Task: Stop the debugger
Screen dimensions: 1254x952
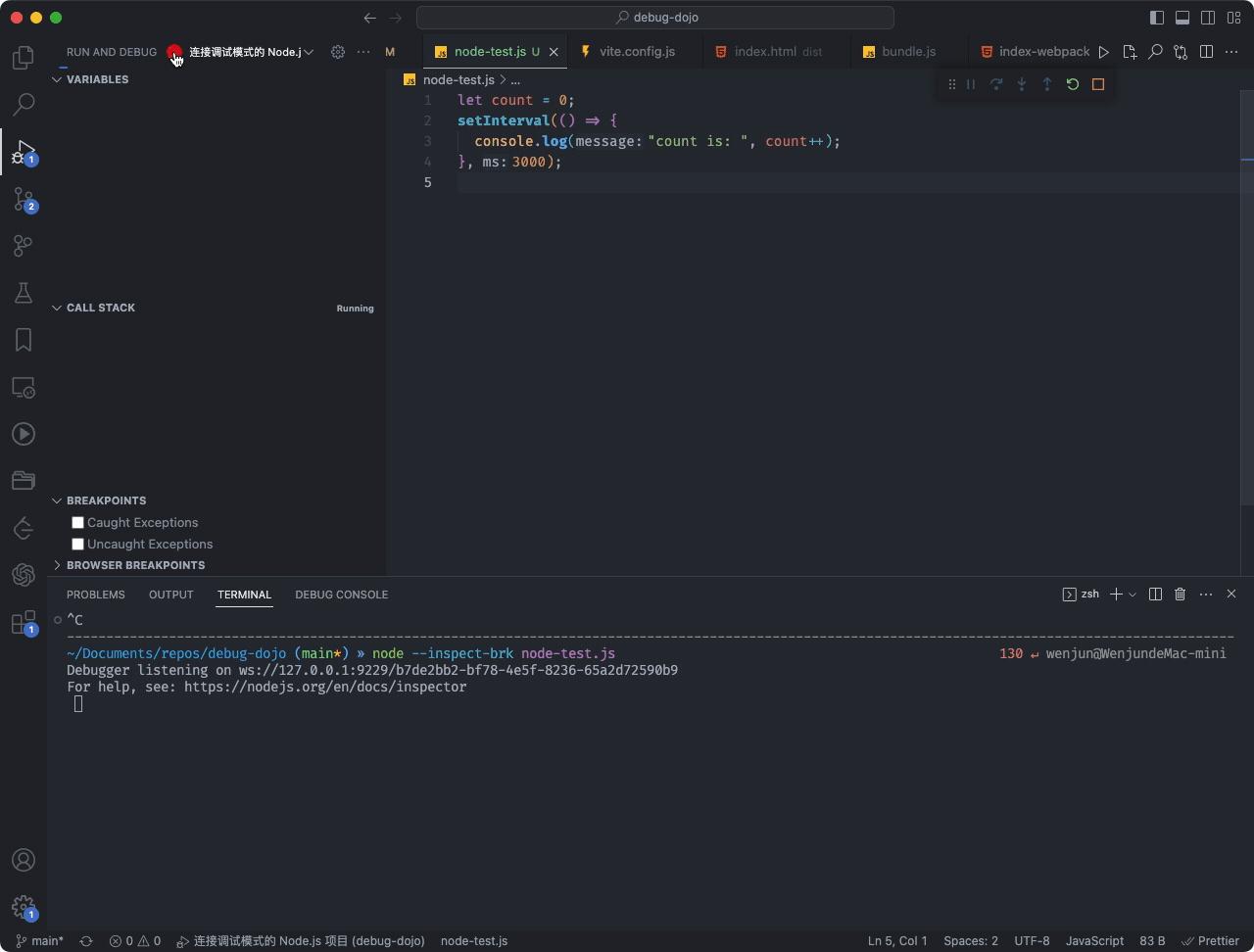Action: point(1097,84)
